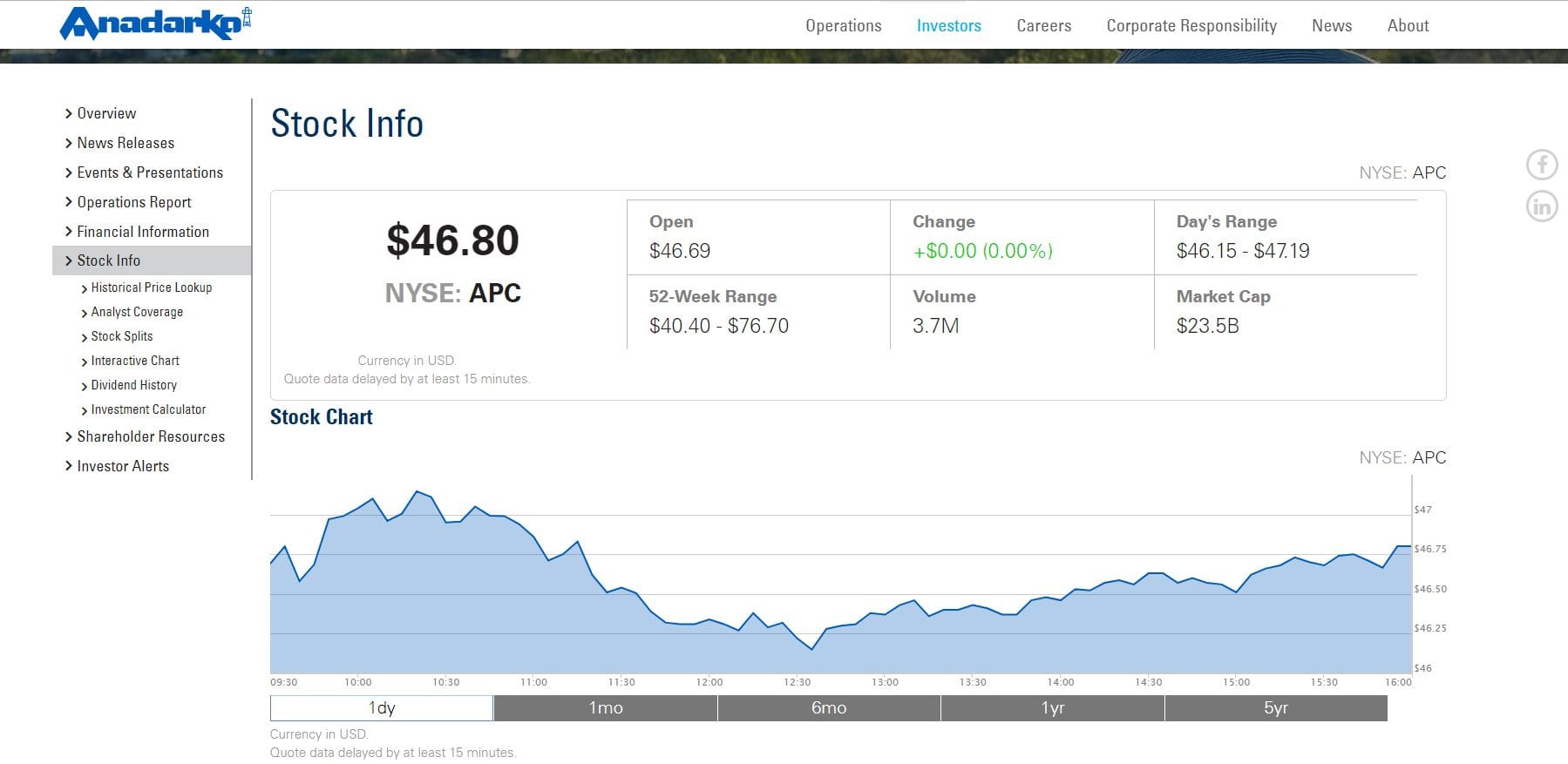Viewport: 1568px width, 764px height.
Task: Click the Anadarko logo
Action: tap(156, 24)
